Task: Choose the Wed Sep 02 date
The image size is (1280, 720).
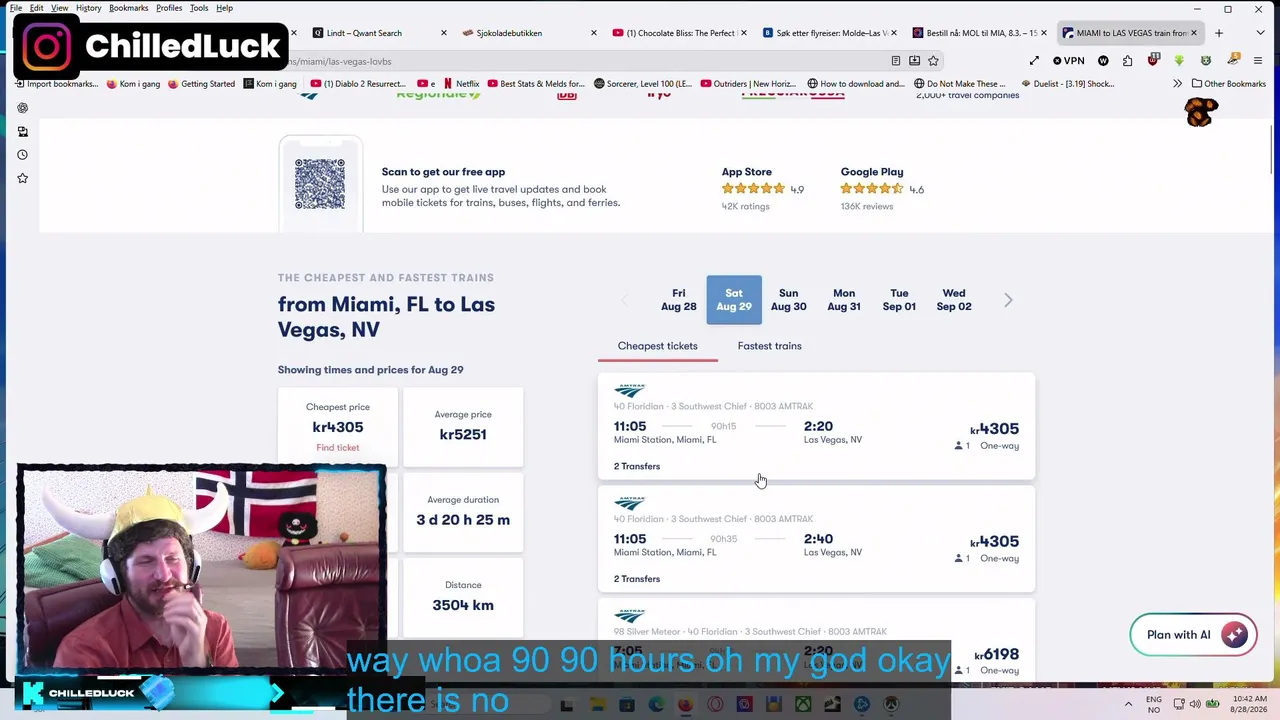Action: tap(954, 300)
